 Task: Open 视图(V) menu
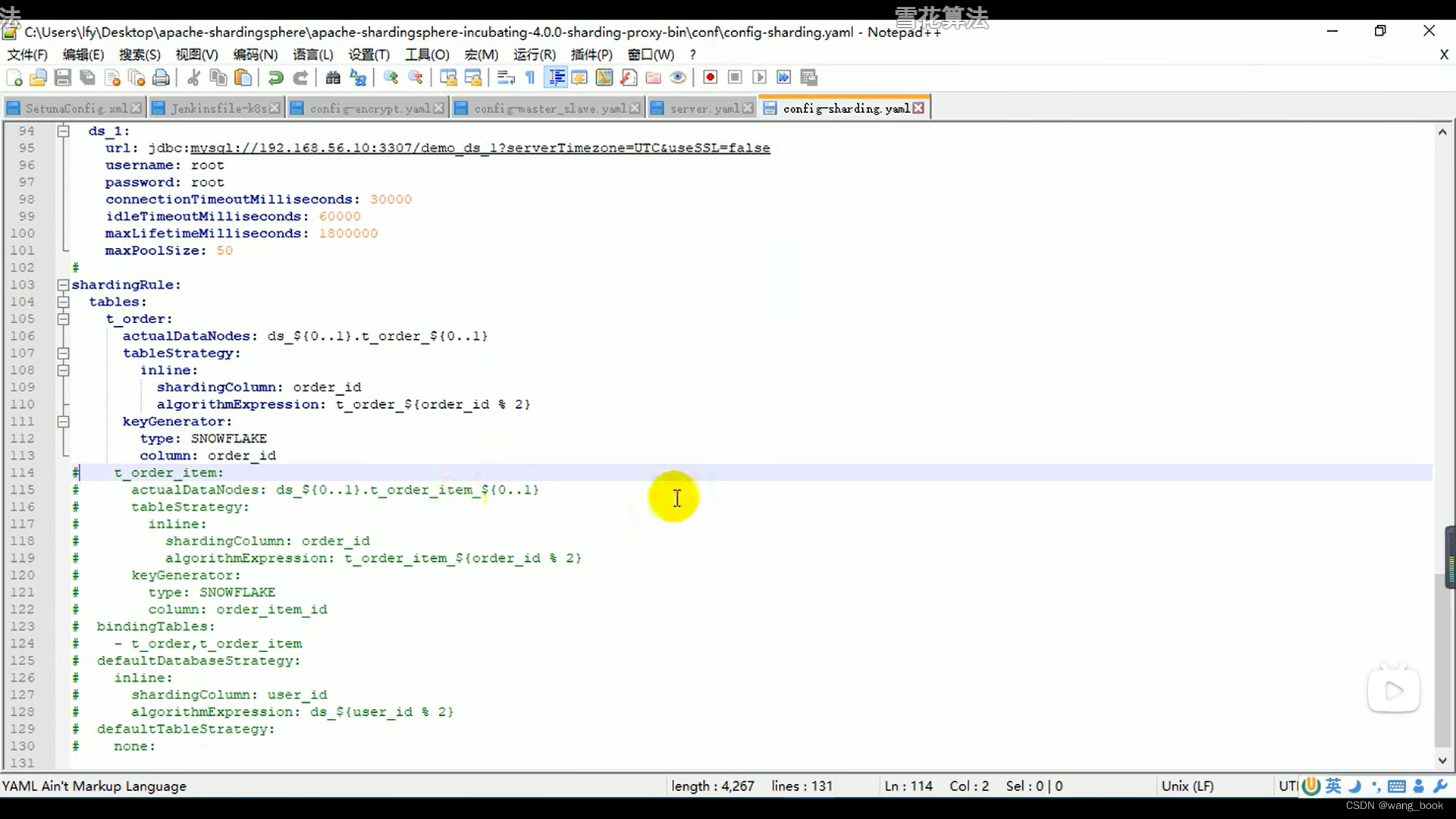(x=196, y=55)
